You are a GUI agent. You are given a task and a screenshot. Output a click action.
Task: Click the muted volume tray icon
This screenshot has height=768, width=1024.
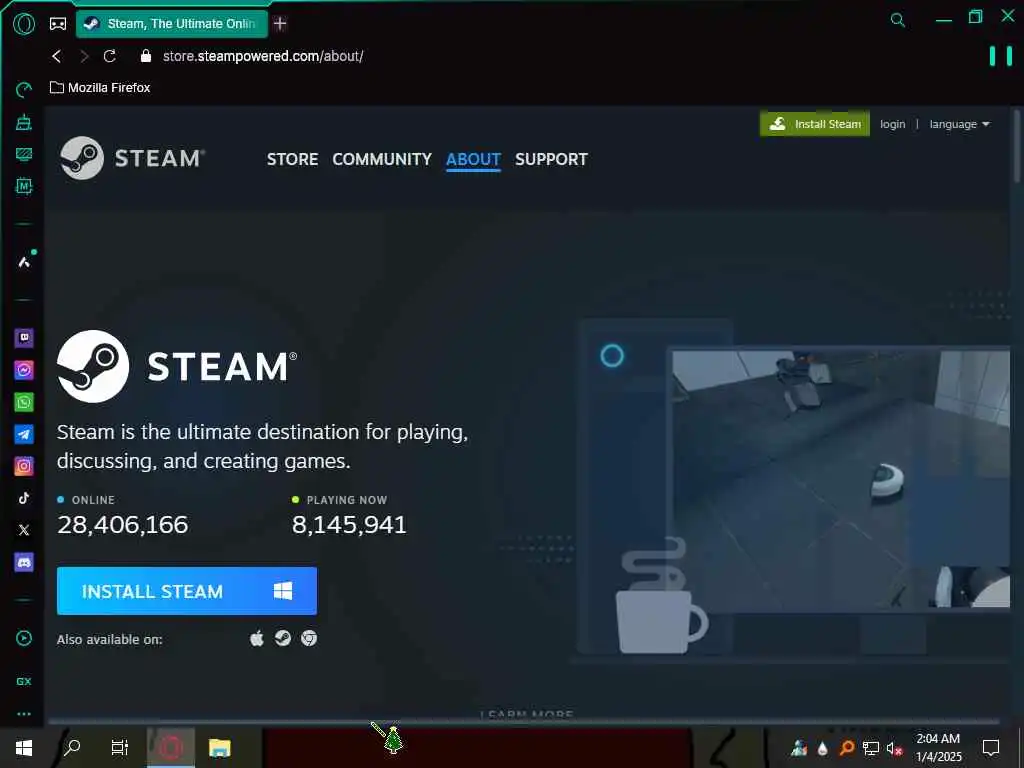894,748
